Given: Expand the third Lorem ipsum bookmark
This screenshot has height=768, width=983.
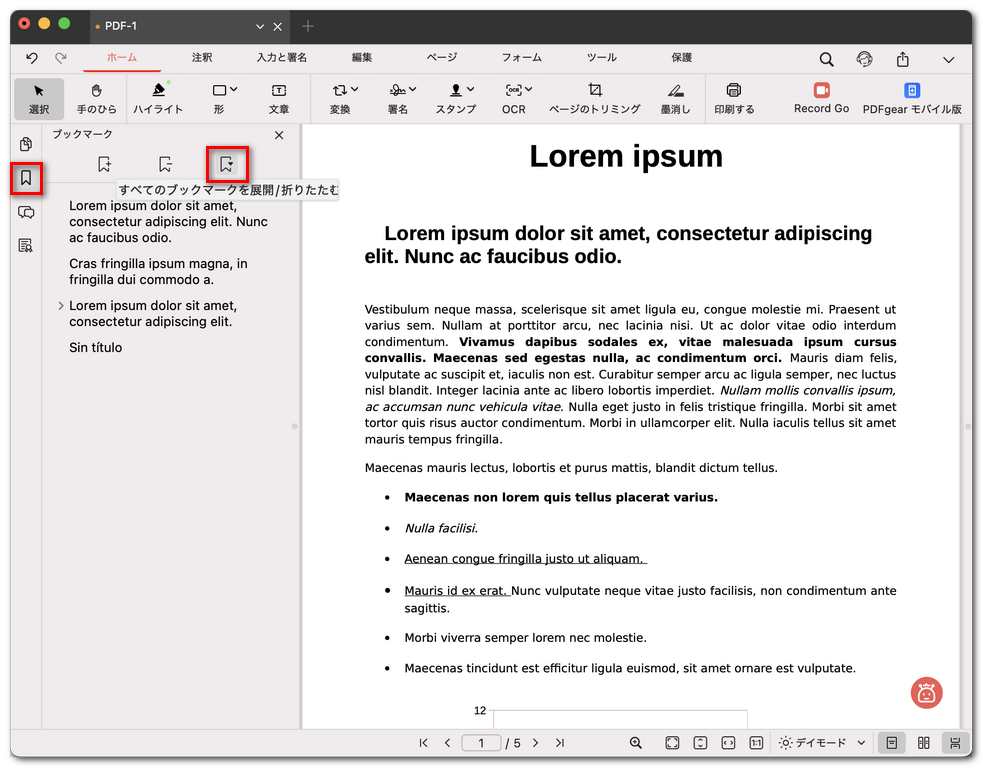Looking at the screenshot, I should [x=61, y=306].
